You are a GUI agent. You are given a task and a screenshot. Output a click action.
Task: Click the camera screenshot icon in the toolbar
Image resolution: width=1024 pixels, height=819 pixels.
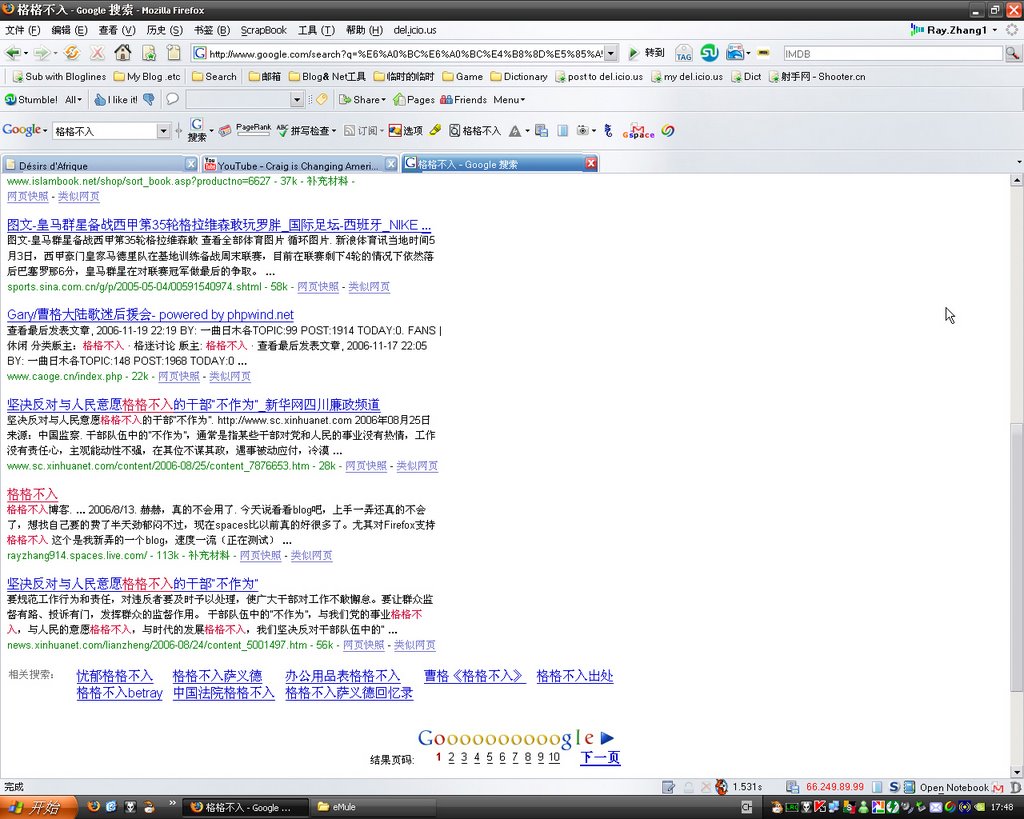click(583, 131)
